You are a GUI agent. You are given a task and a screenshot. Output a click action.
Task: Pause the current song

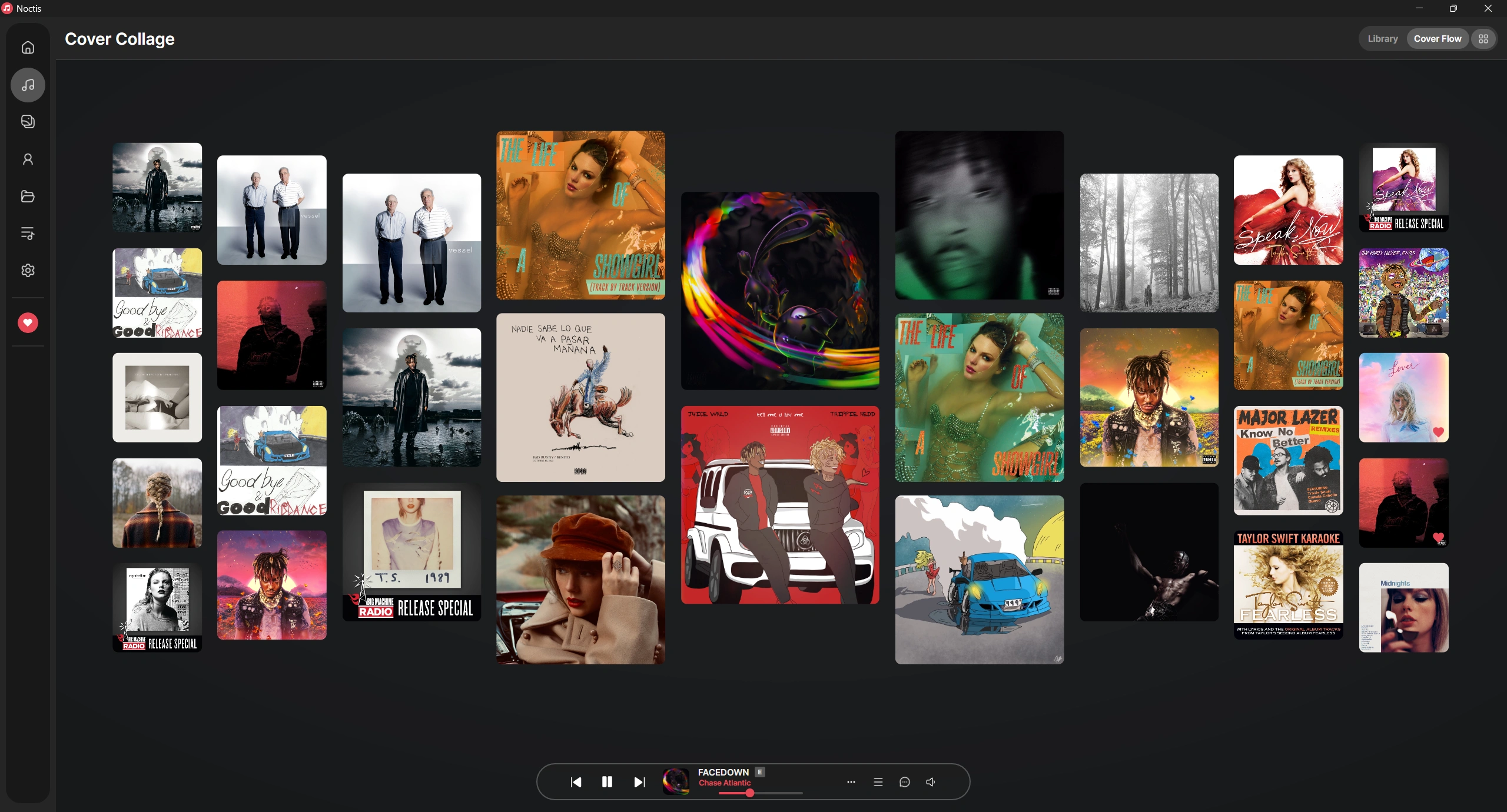607,782
